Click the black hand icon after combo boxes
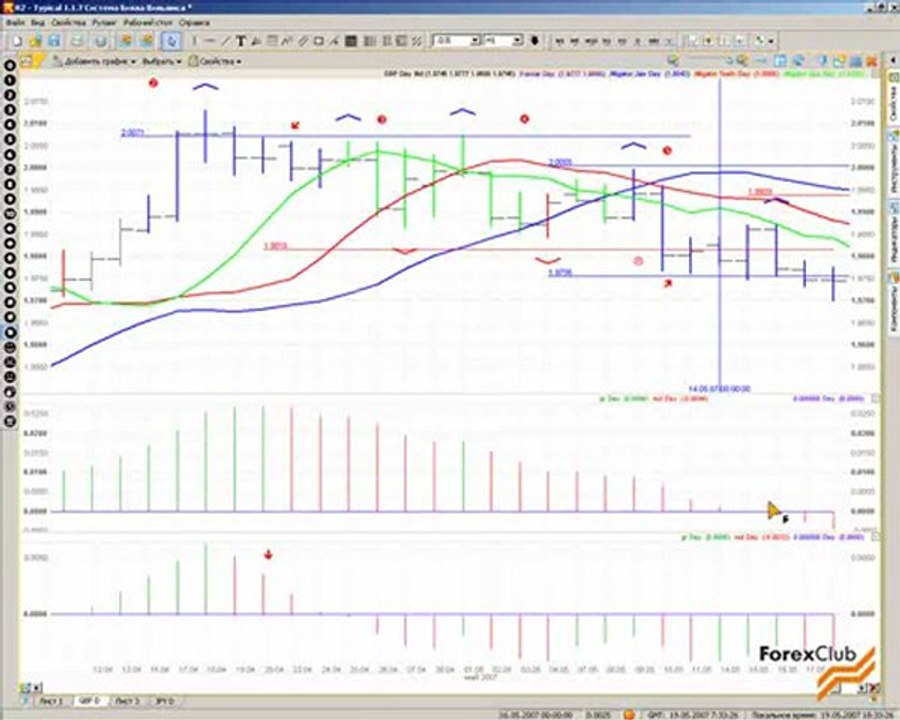The height and width of the screenshot is (720, 900). point(535,41)
